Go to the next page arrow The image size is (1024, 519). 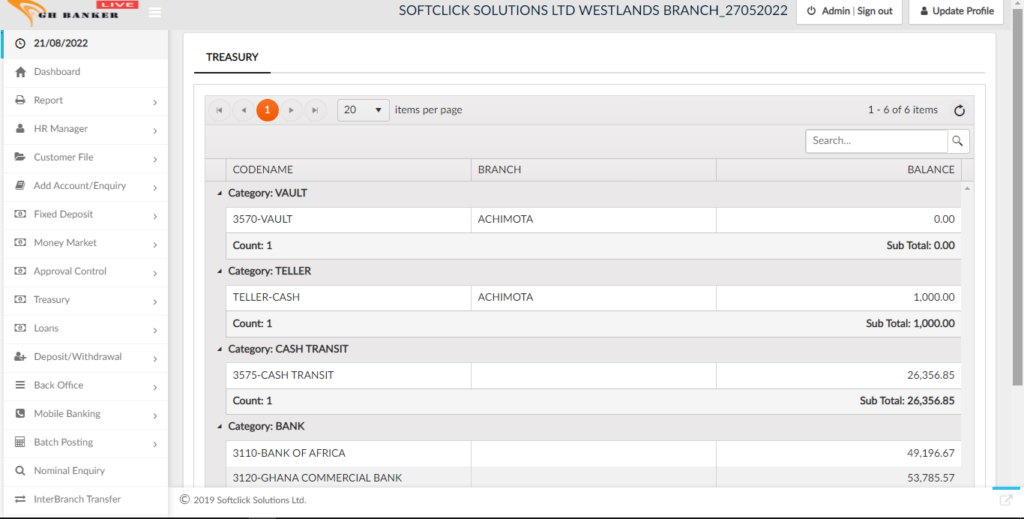[x=291, y=110]
